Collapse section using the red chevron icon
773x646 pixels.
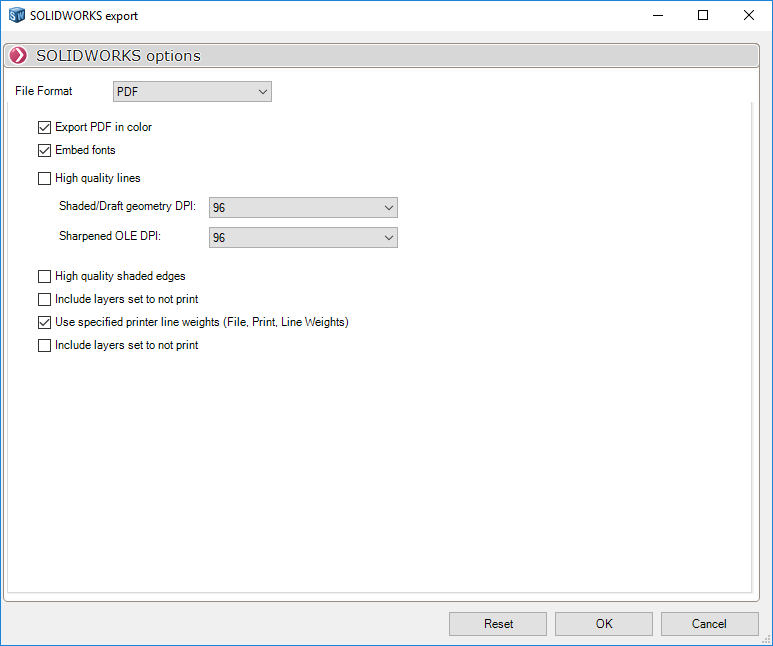[18, 56]
